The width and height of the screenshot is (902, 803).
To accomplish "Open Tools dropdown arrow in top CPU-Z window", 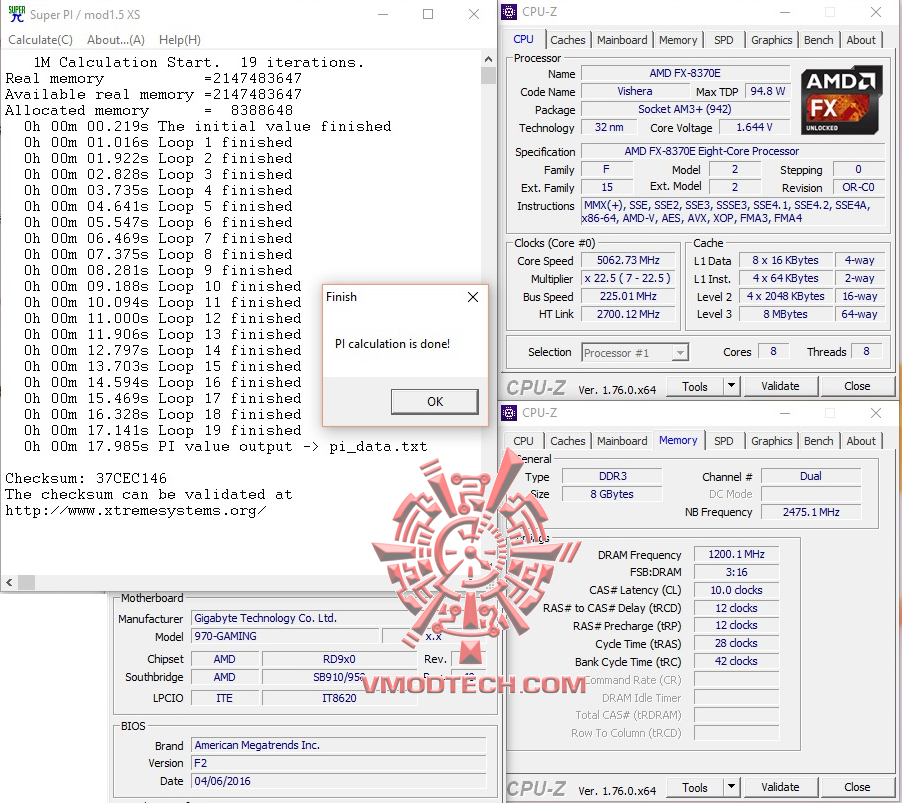I will [x=731, y=385].
